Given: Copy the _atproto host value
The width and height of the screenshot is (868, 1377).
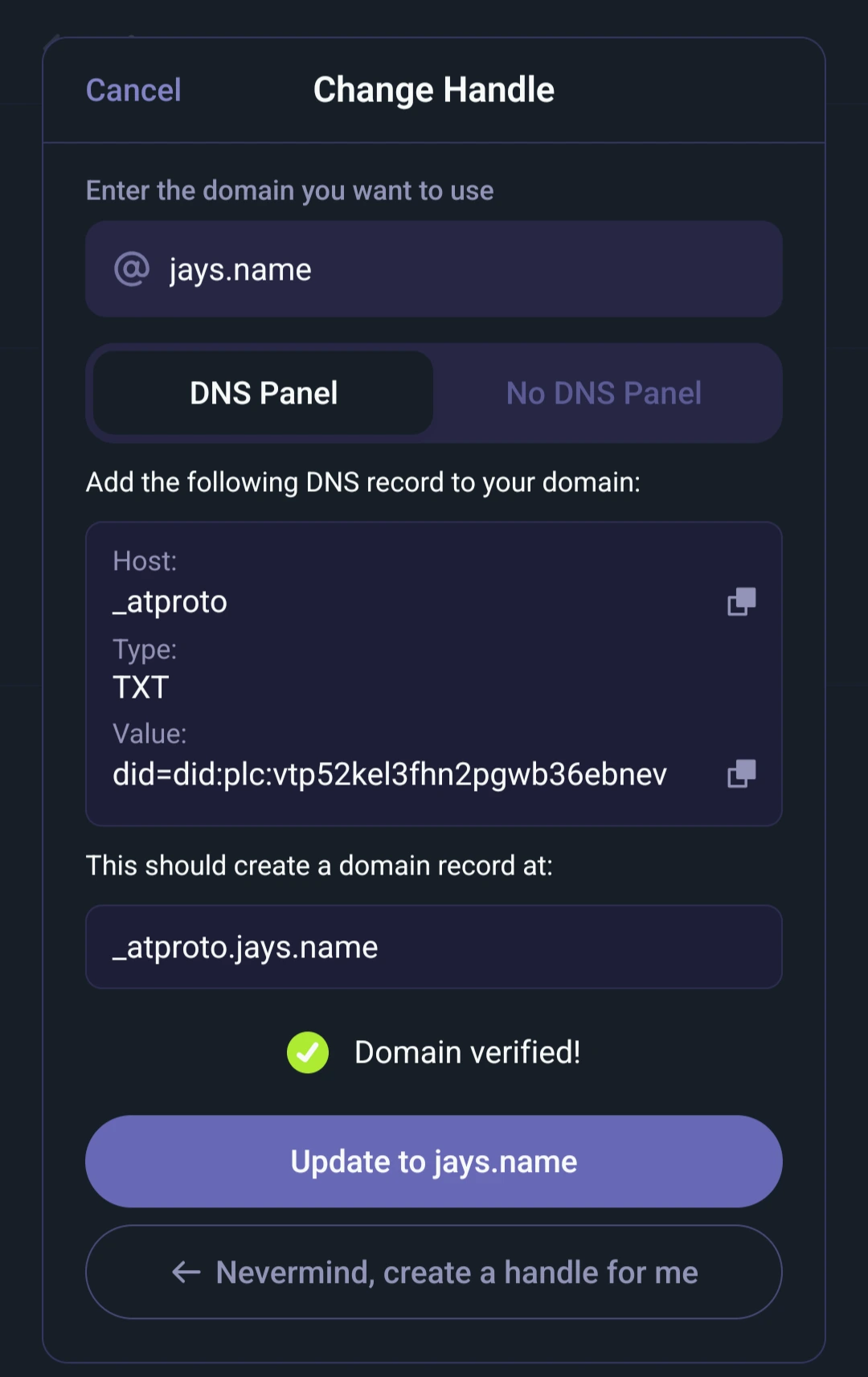Looking at the screenshot, I should (x=741, y=601).
